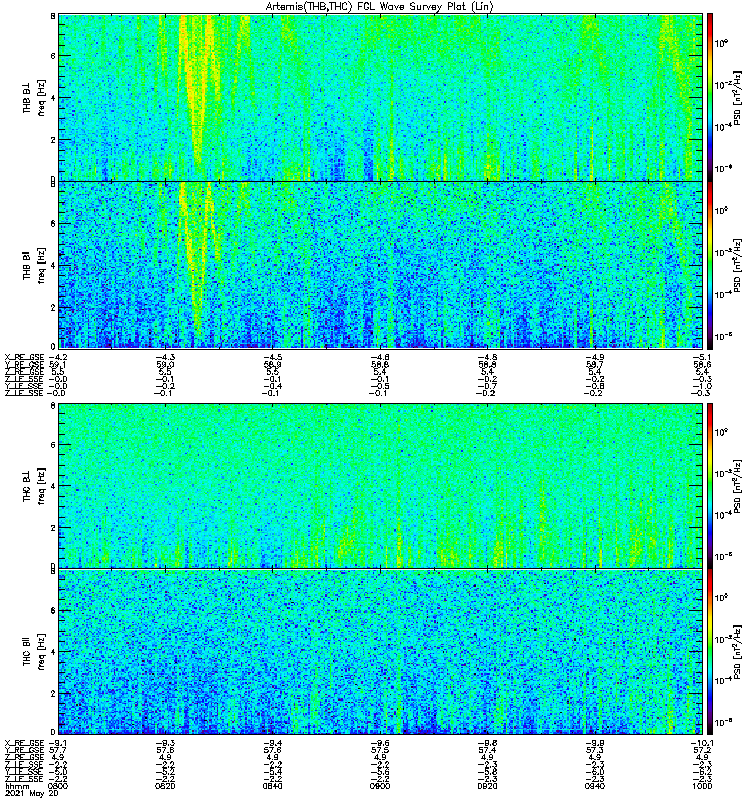Click inside the THB B-perpendicular spectrogram panel

click(380, 97)
